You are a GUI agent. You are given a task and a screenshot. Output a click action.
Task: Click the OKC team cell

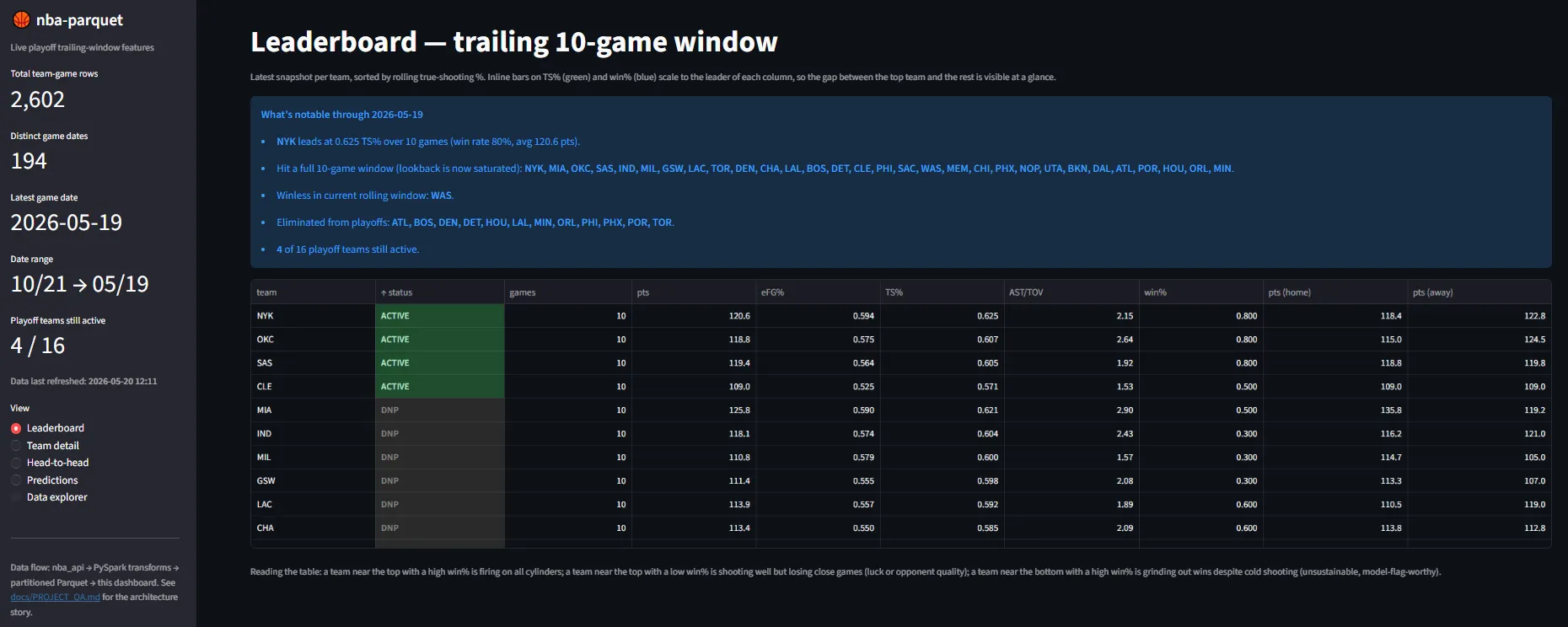tap(313, 340)
